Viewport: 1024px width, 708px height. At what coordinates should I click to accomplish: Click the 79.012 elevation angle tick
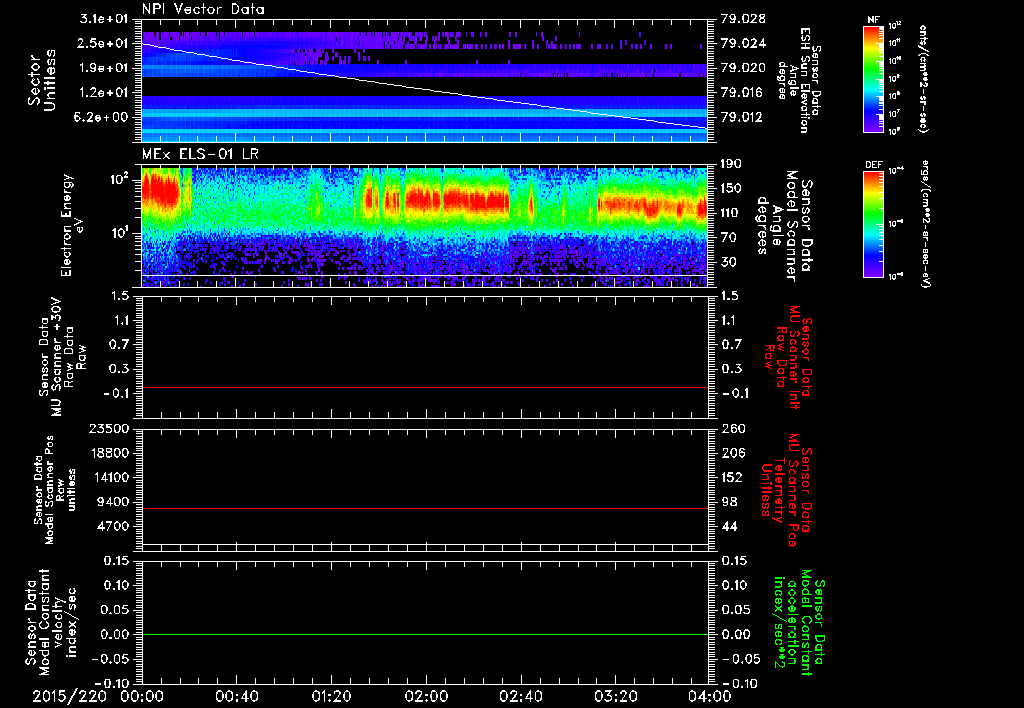pos(743,118)
